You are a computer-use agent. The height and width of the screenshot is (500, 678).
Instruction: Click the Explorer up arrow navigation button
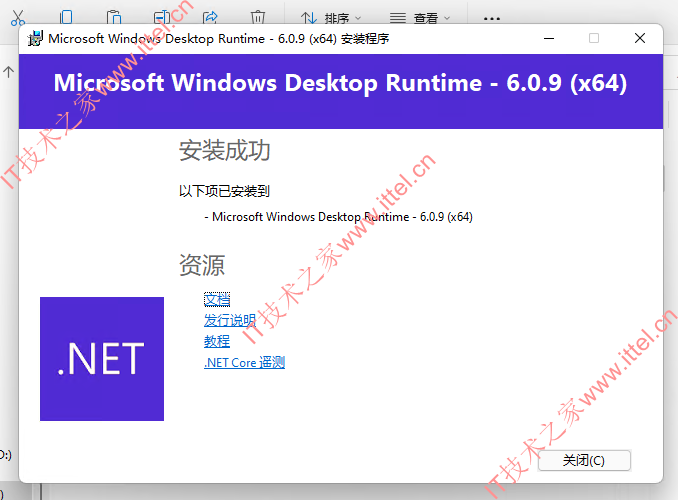click(9, 72)
